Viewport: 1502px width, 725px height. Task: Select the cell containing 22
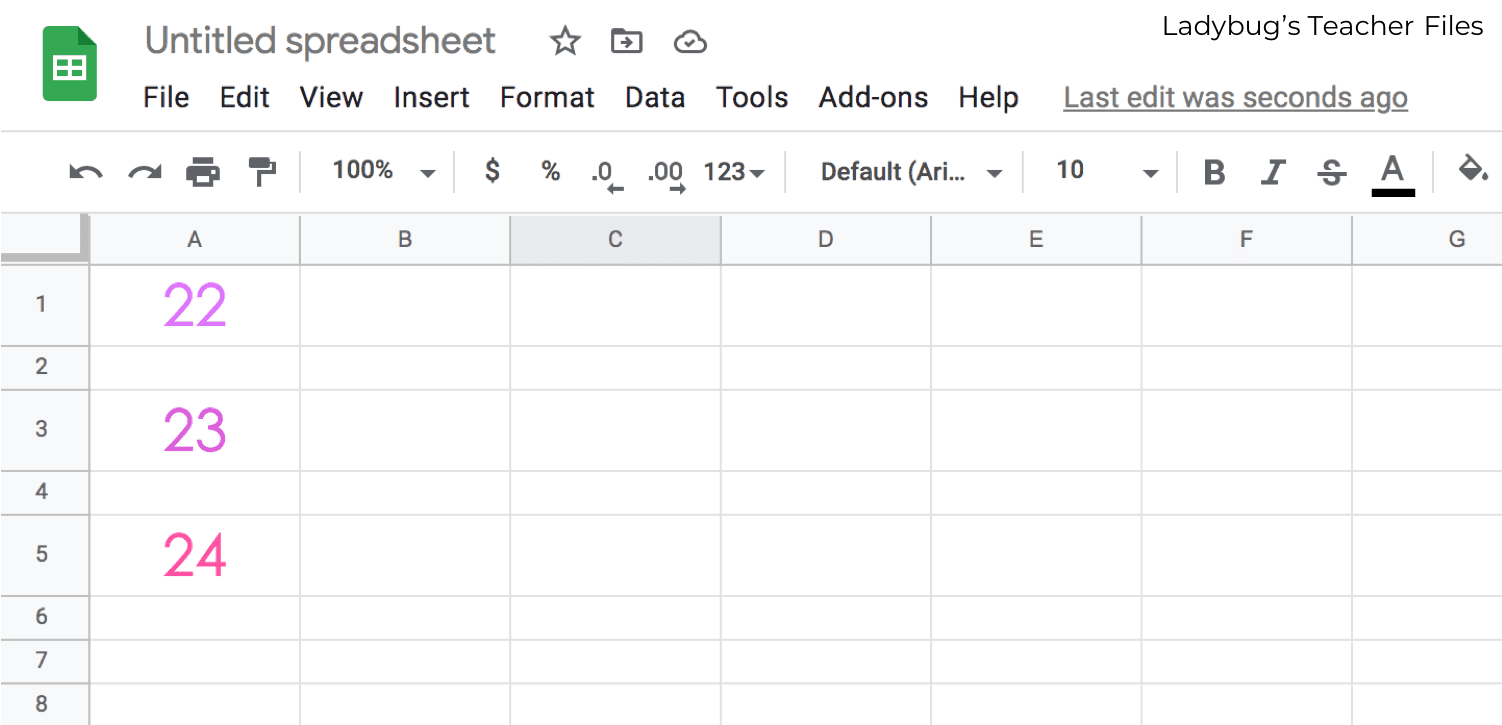195,305
